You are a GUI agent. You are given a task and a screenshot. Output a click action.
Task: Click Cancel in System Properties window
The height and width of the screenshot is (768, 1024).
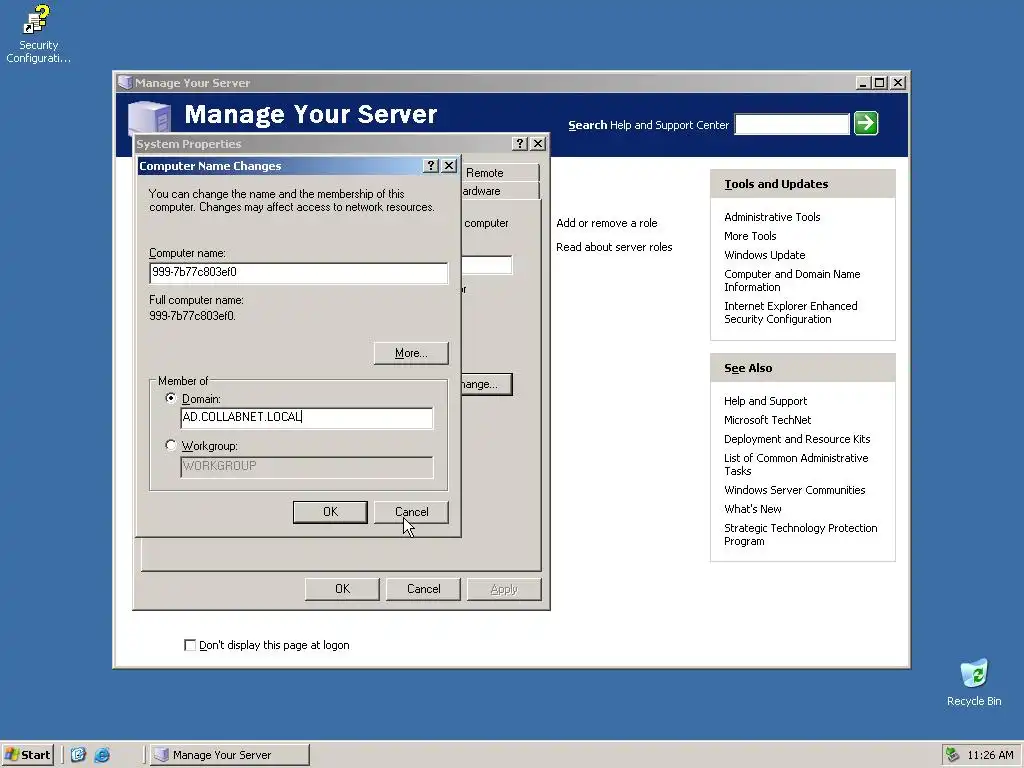[x=423, y=589]
